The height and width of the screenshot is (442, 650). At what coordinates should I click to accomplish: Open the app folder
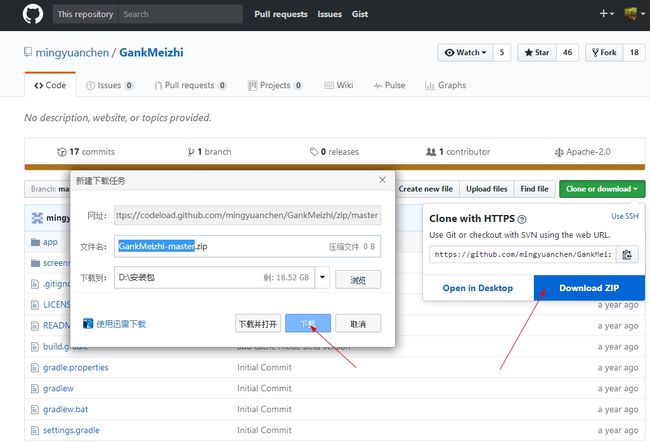(x=50, y=242)
